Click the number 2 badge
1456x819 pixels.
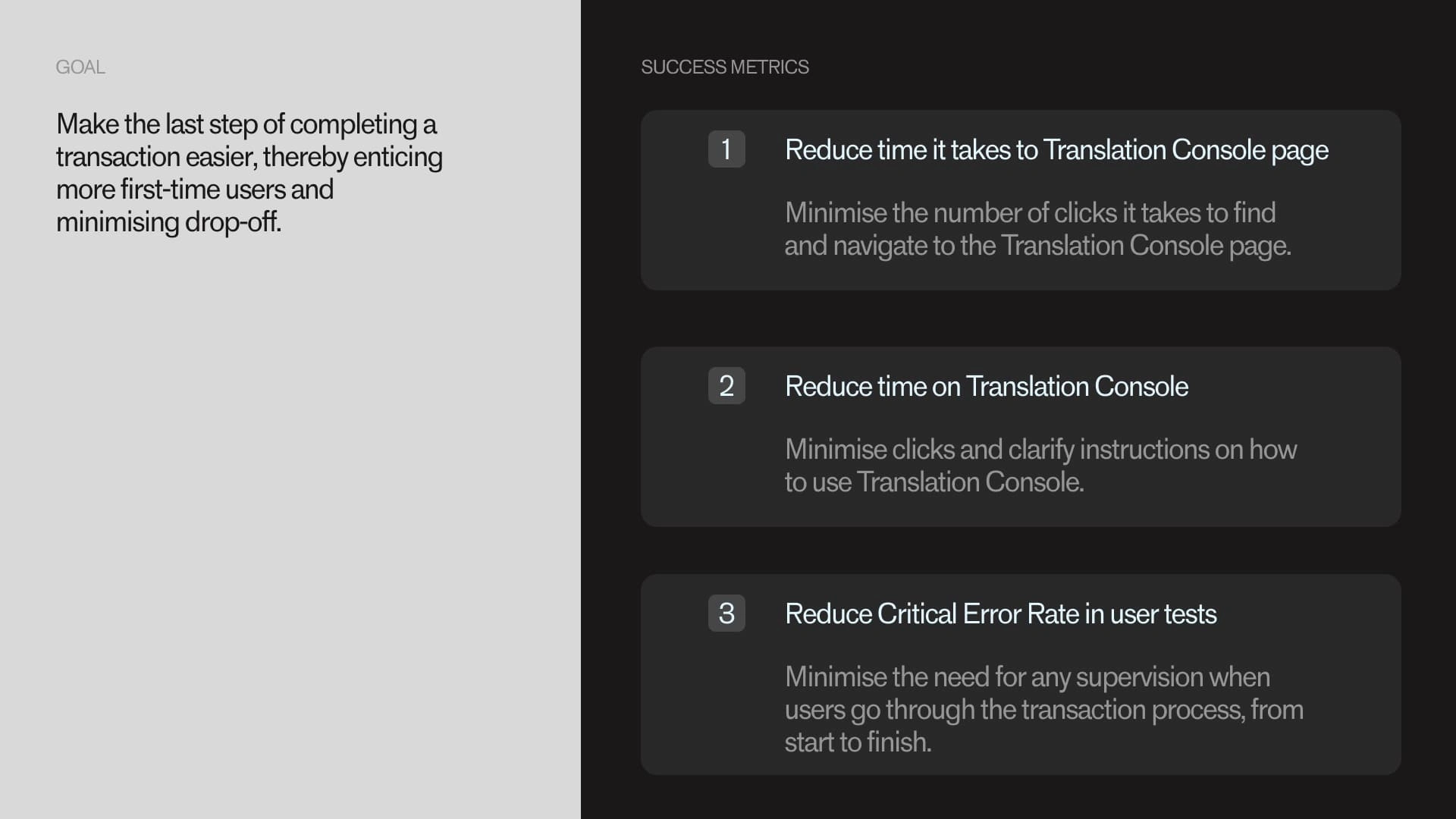point(726,386)
